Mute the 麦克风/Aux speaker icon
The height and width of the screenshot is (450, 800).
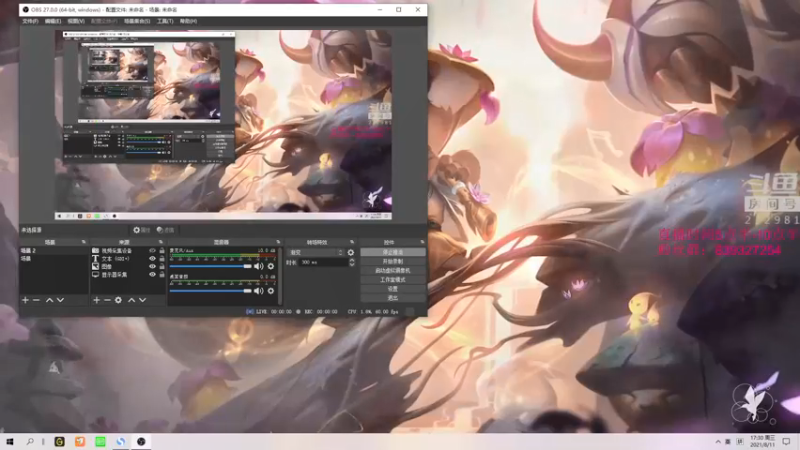pos(259,266)
